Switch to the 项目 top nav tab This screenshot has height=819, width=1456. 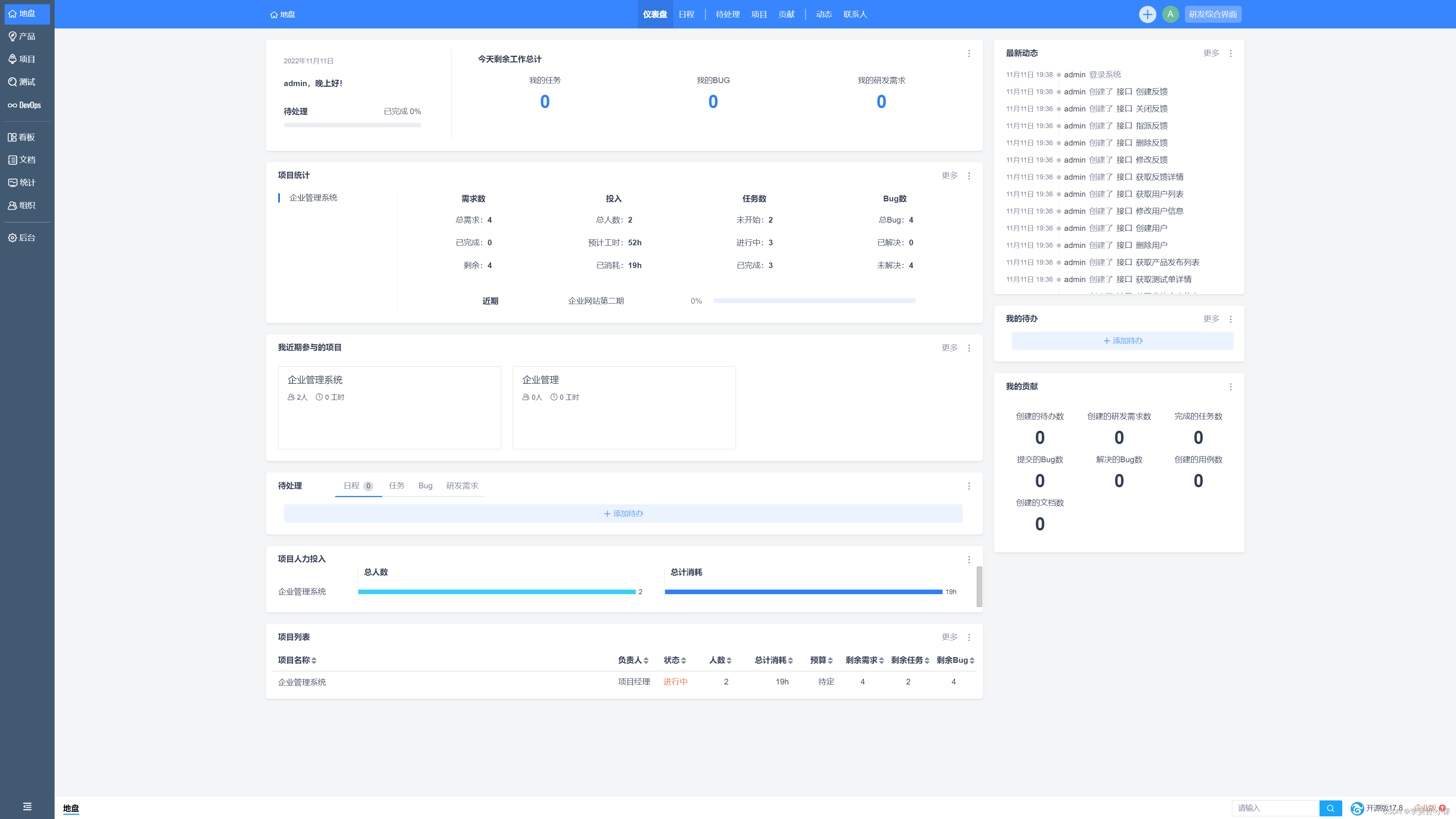click(759, 14)
